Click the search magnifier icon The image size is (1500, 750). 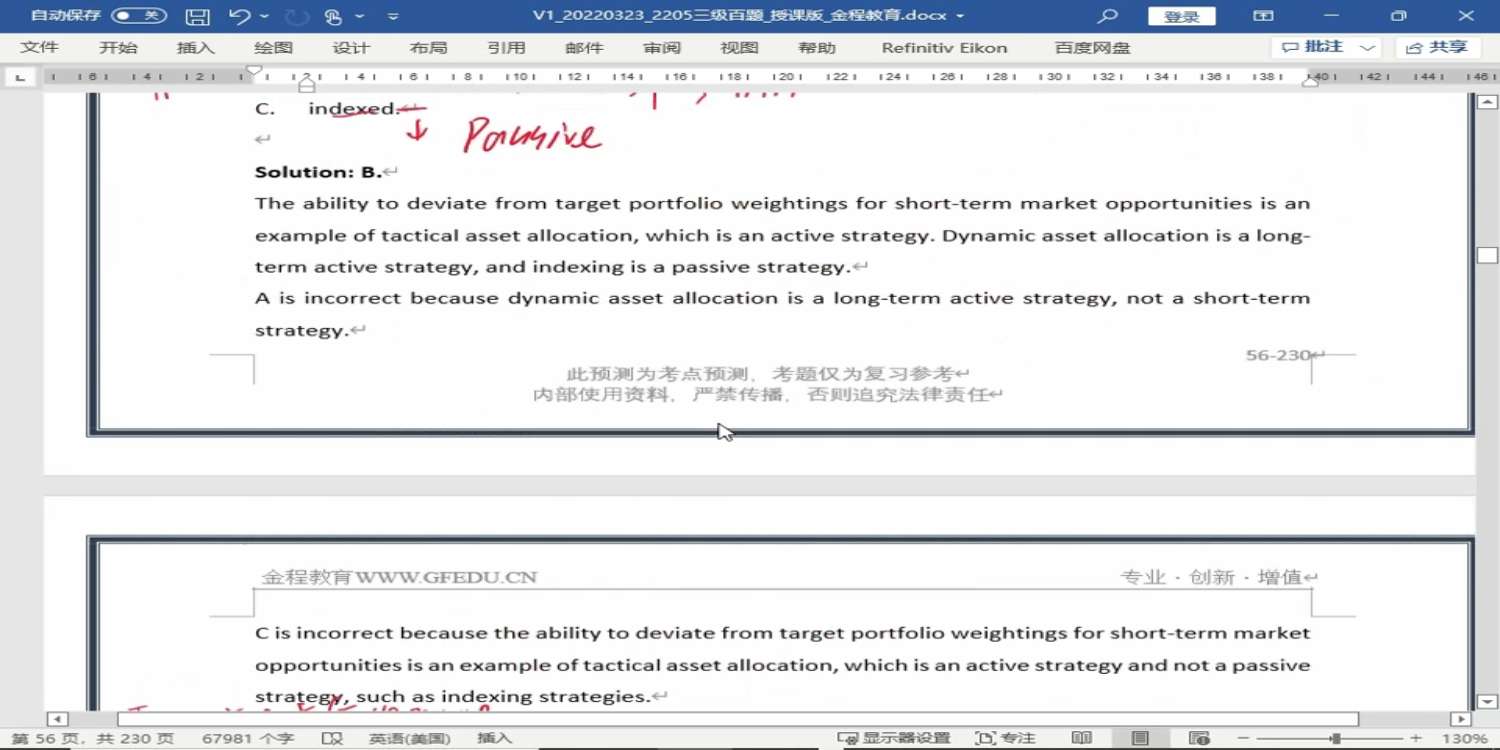1107,16
